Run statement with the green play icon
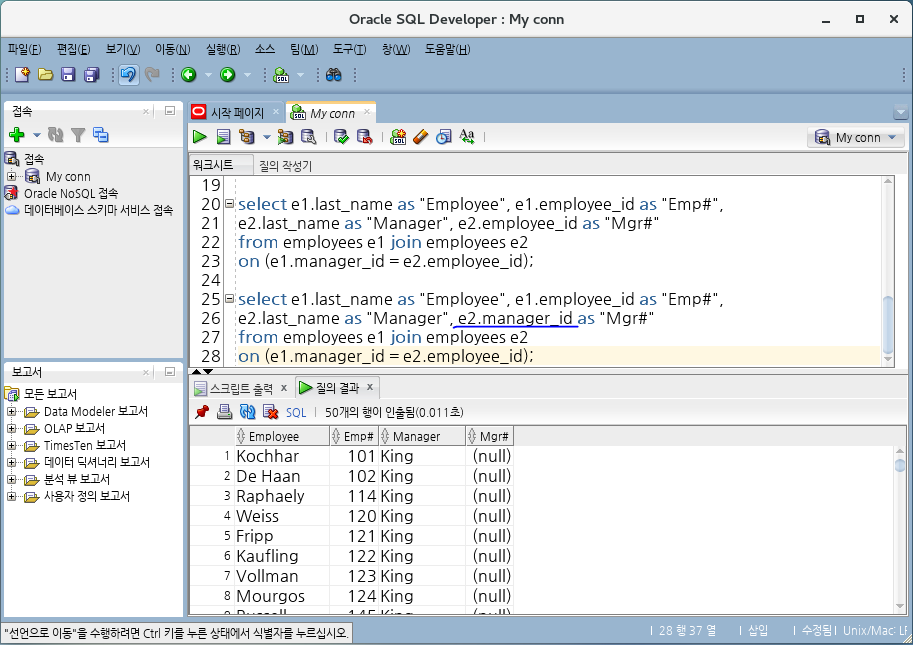This screenshot has width=913, height=645. click(199, 137)
